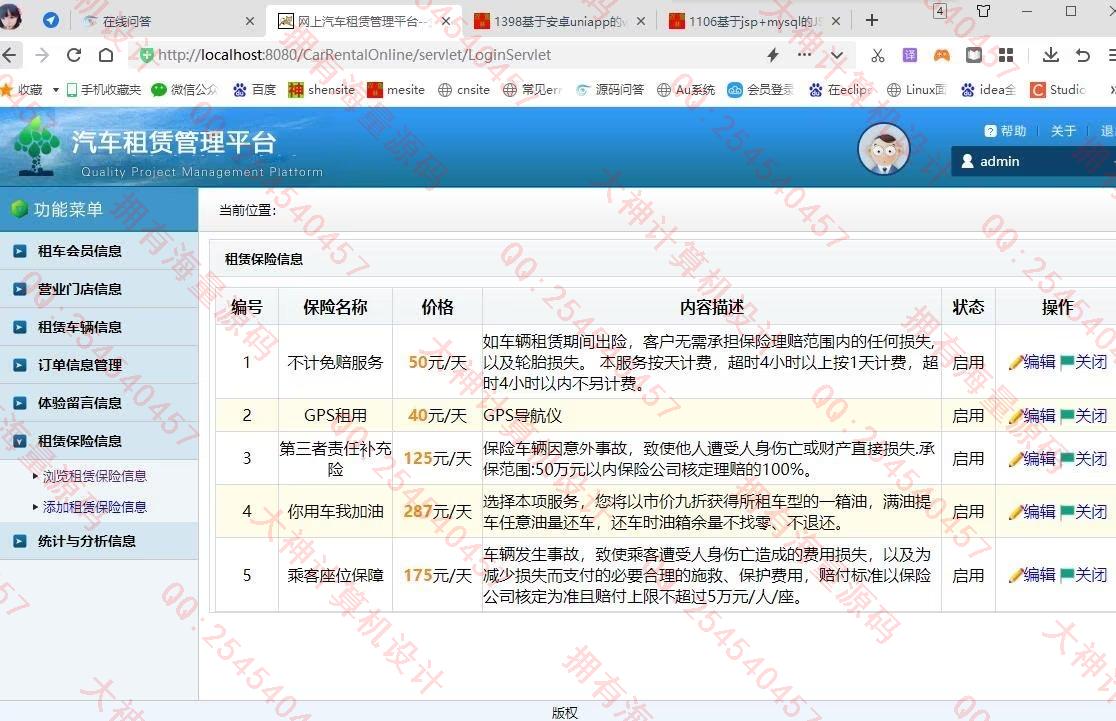The height and width of the screenshot is (721, 1116).
Task: Open the 收藏 bookmarks star
Action: click(6, 90)
